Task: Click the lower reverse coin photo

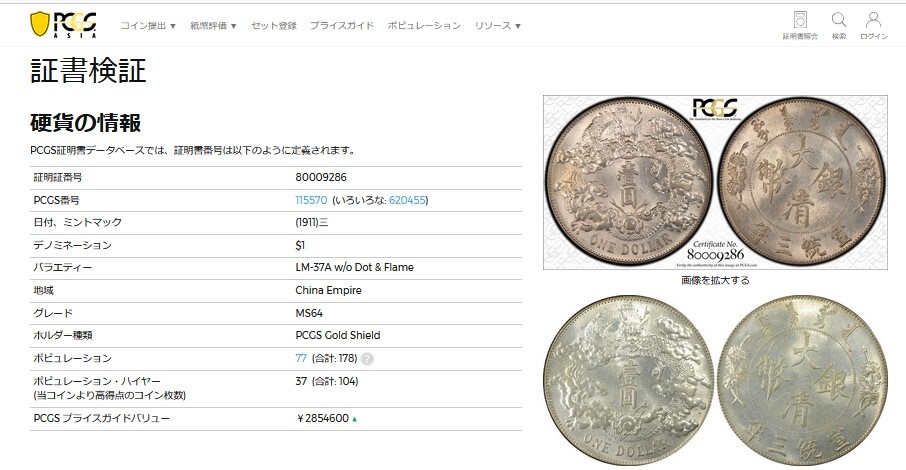Action: (x=803, y=380)
